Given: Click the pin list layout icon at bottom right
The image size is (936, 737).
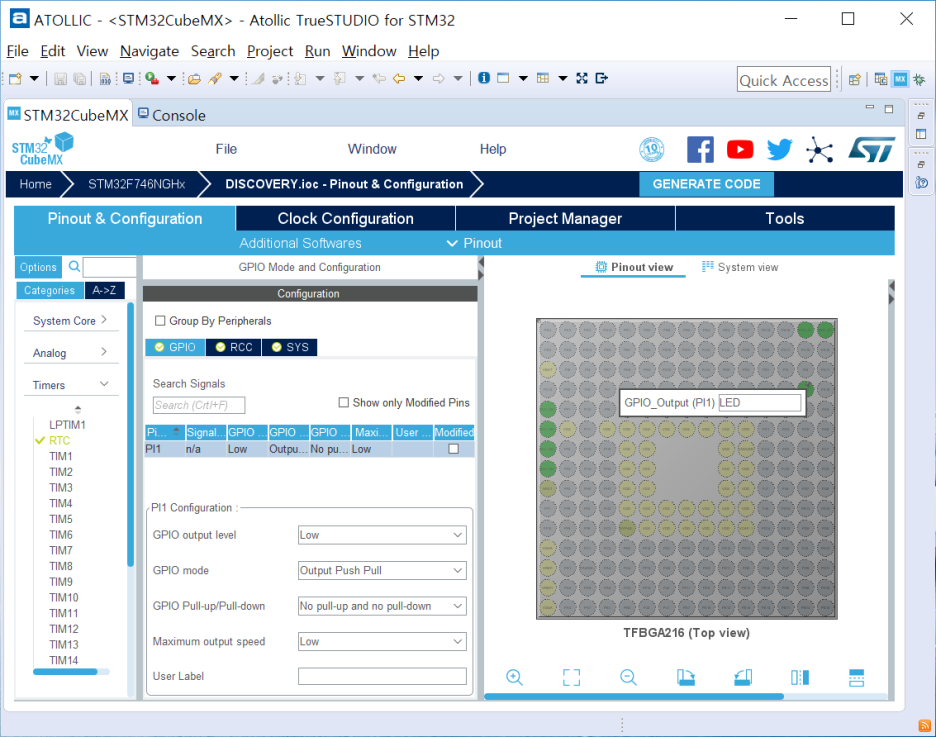Looking at the screenshot, I should click(x=856, y=678).
